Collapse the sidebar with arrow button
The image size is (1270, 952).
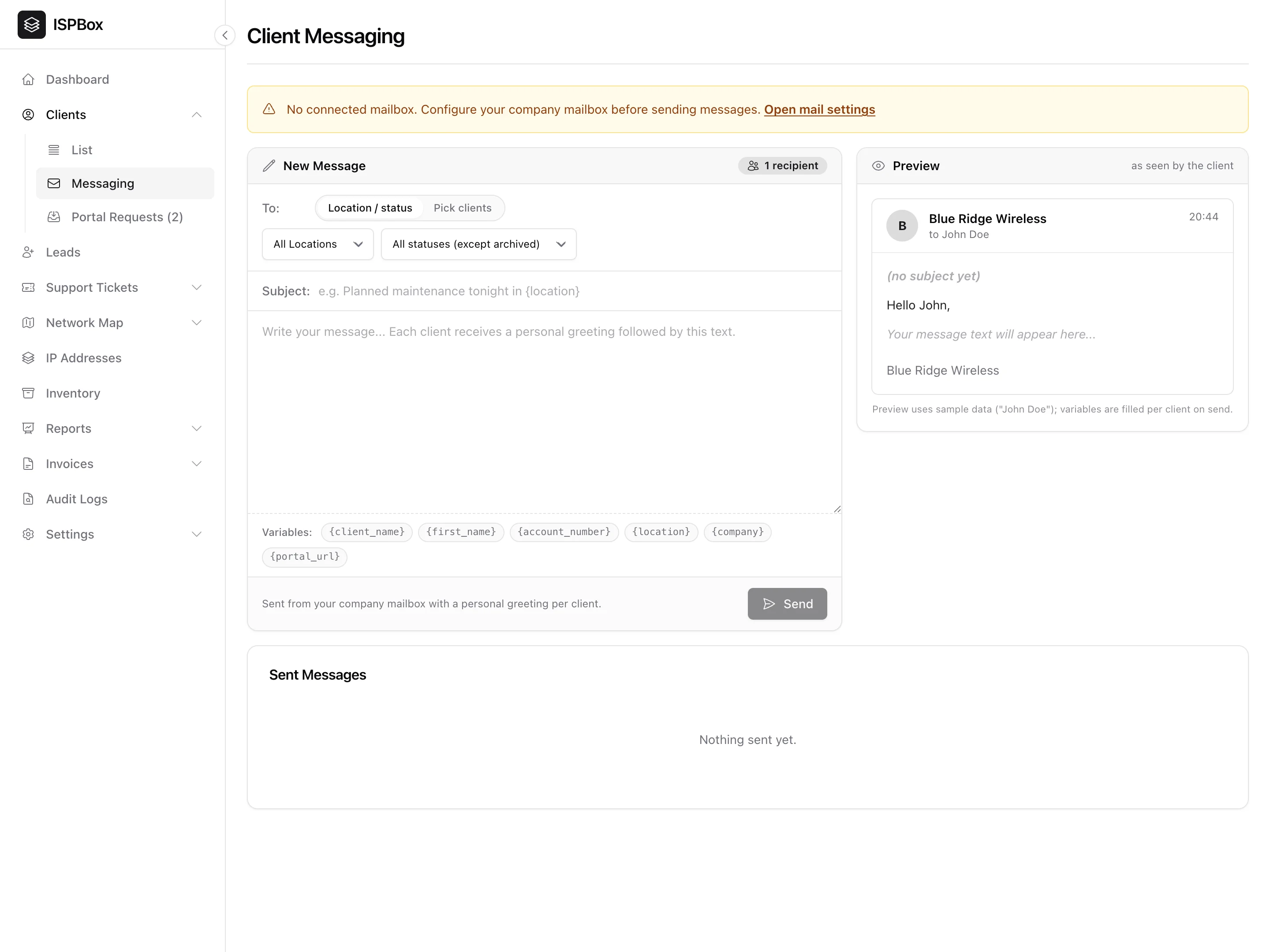click(x=225, y=36)
